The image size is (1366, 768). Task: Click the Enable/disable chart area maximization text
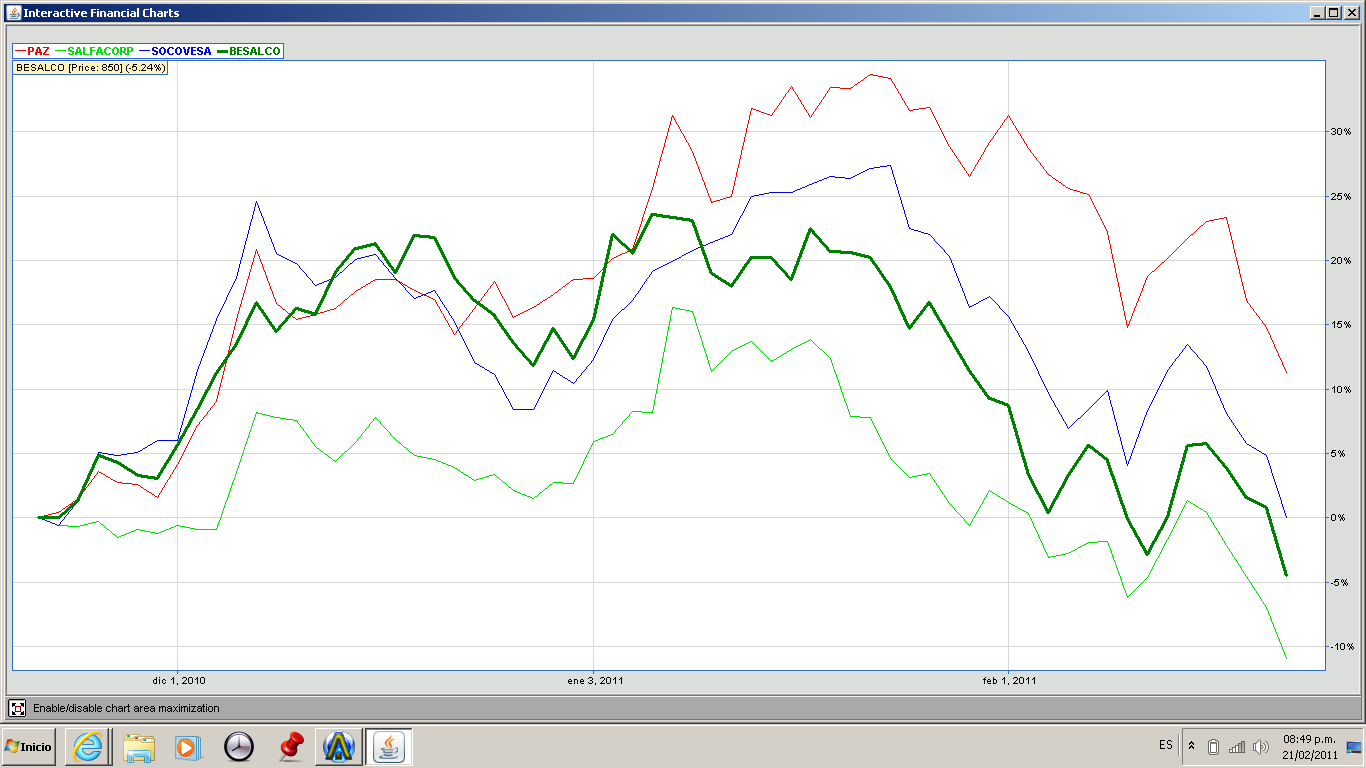126,708
